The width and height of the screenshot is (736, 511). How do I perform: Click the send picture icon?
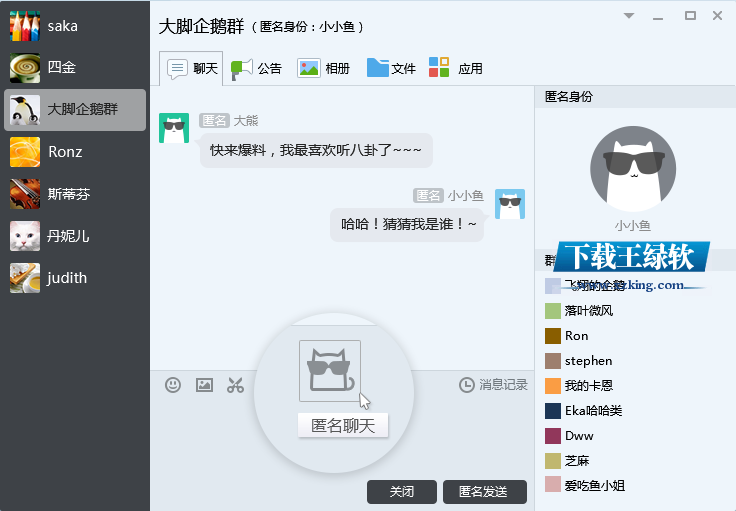click(x=204, y=385)
